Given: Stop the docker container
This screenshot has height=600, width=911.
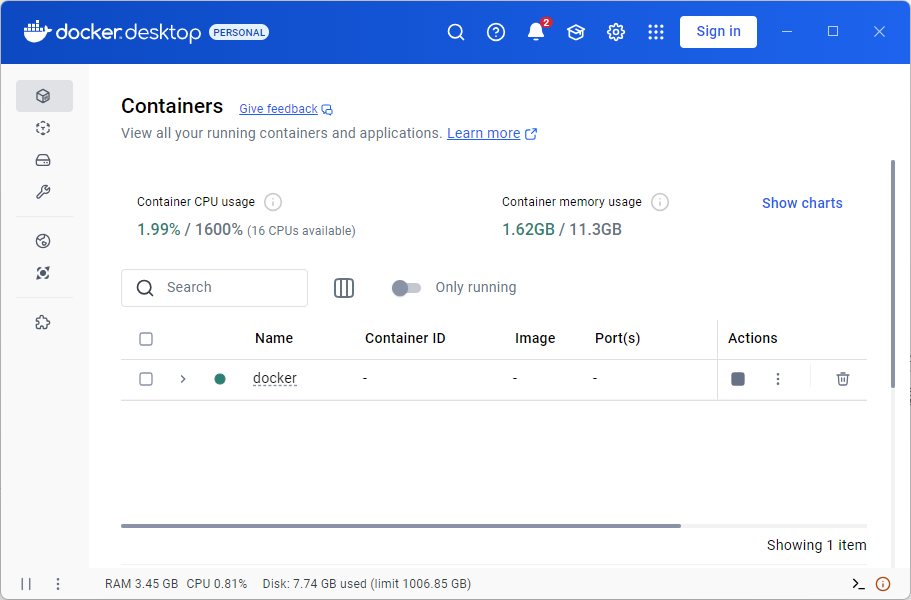Looking at the screenshot, I should tap(738, 379).
